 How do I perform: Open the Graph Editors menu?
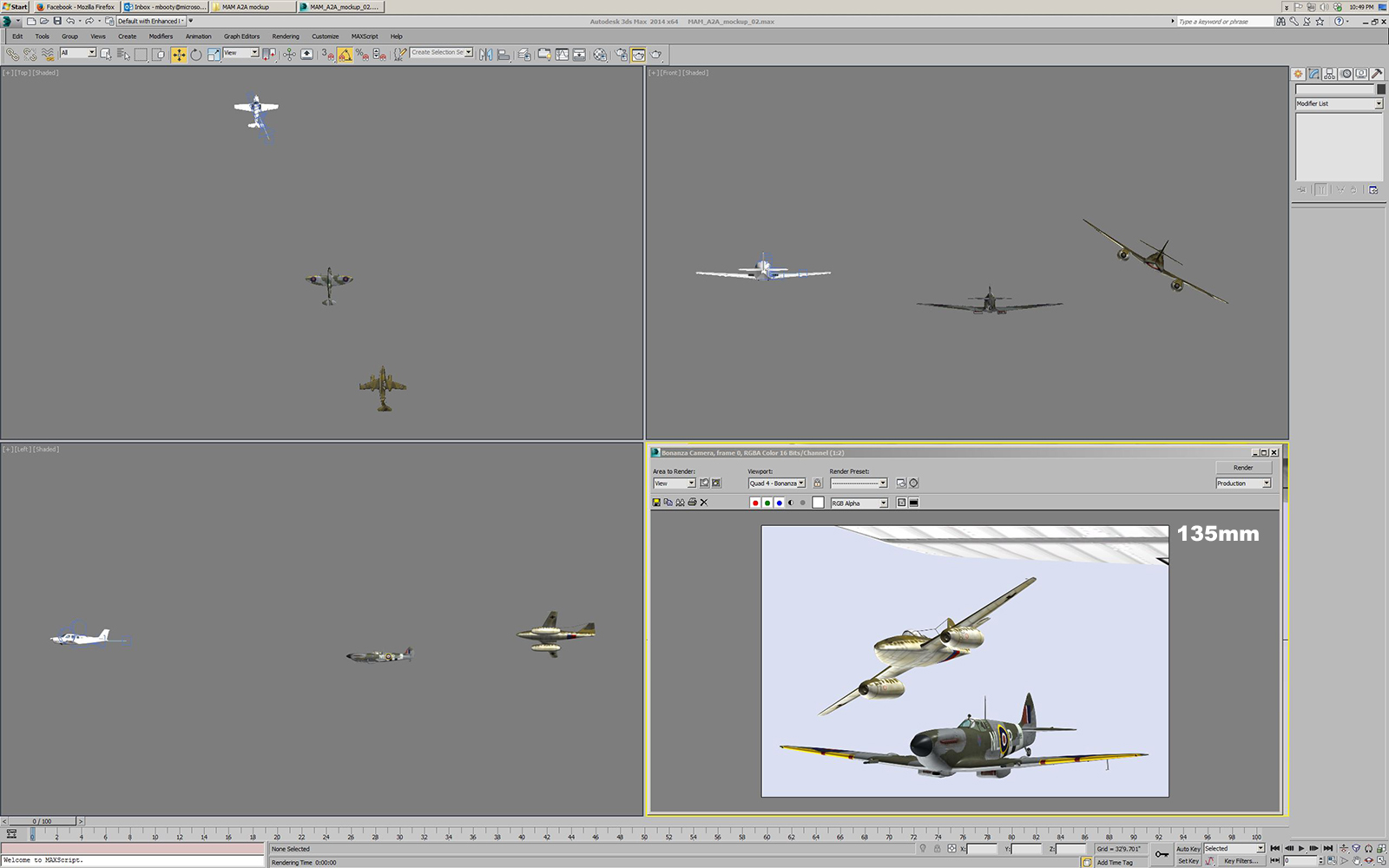pos(241,36)
